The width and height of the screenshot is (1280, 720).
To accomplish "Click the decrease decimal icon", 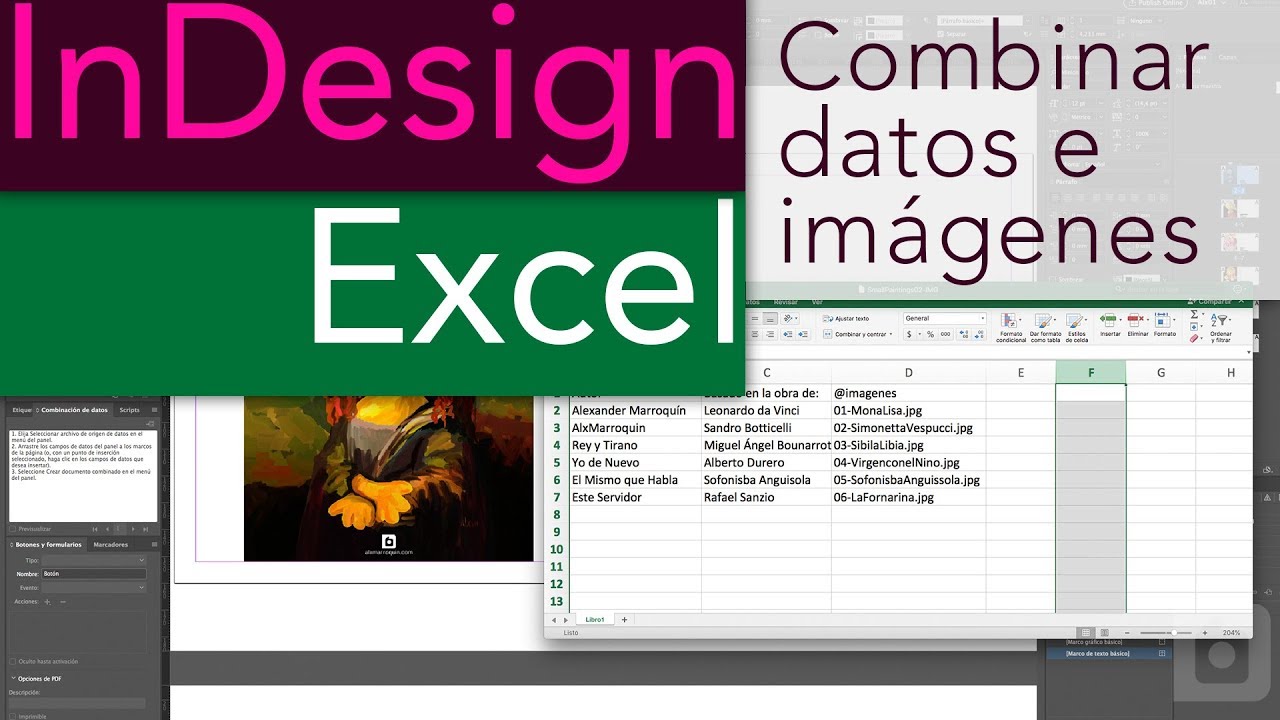I will (979, 334).
